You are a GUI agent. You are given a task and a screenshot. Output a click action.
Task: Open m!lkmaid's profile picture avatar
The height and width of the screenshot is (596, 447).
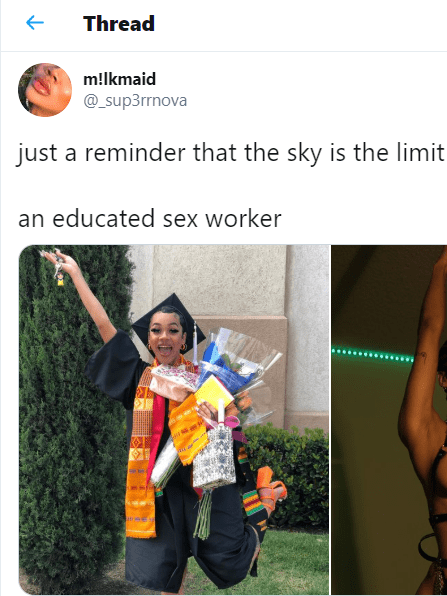45,90
